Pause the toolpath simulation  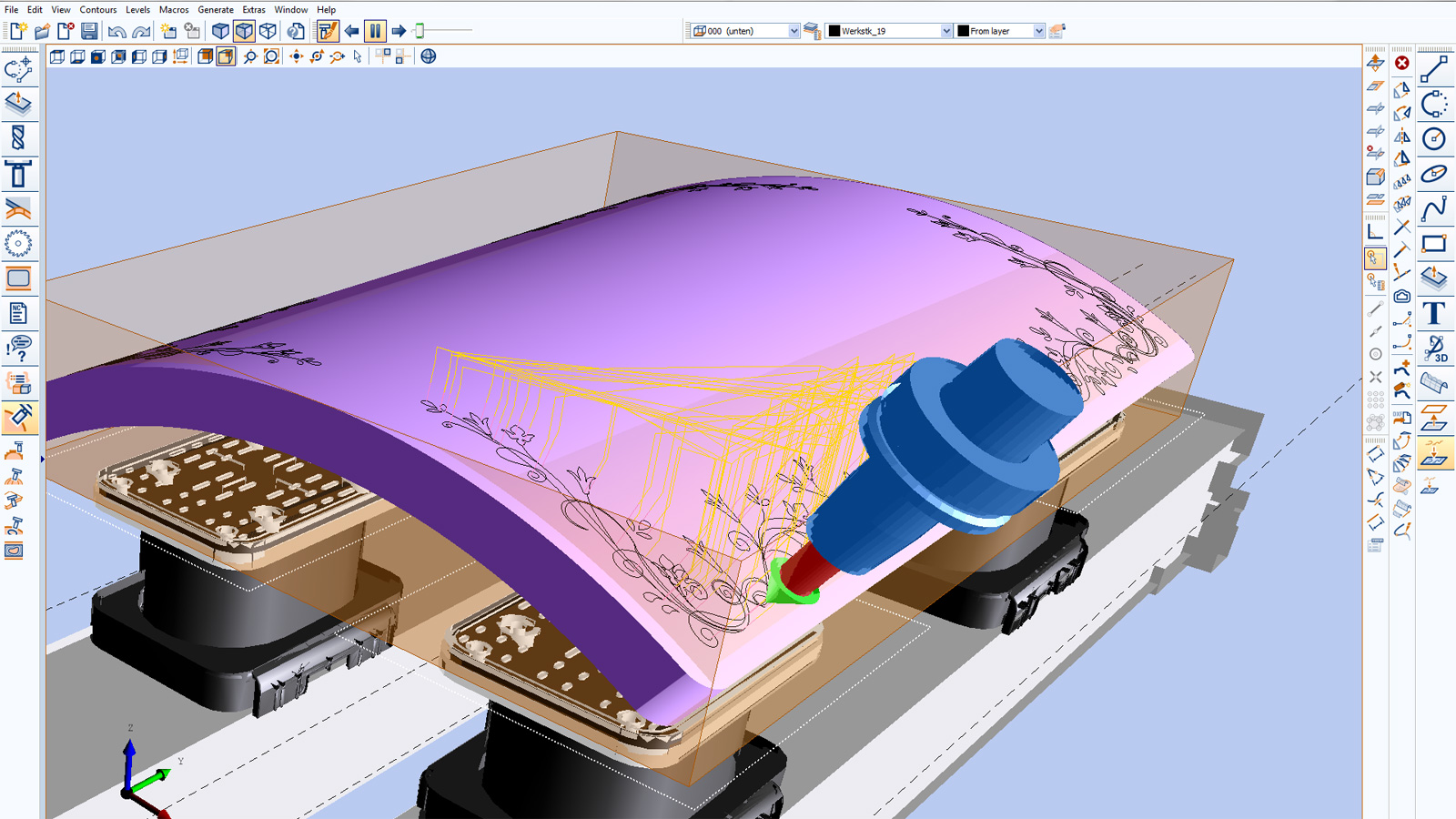[x=375, y=31]
